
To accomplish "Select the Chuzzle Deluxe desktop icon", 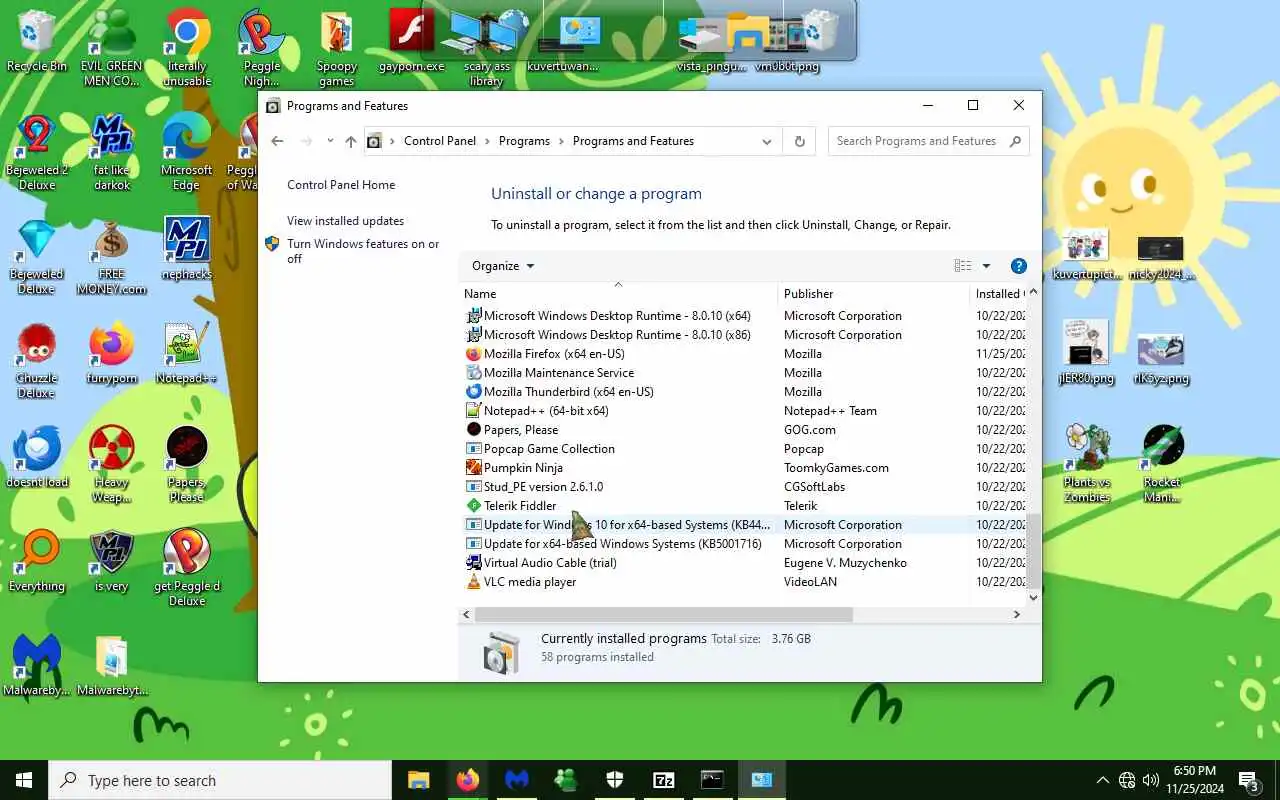I will (x=37, y=361).
